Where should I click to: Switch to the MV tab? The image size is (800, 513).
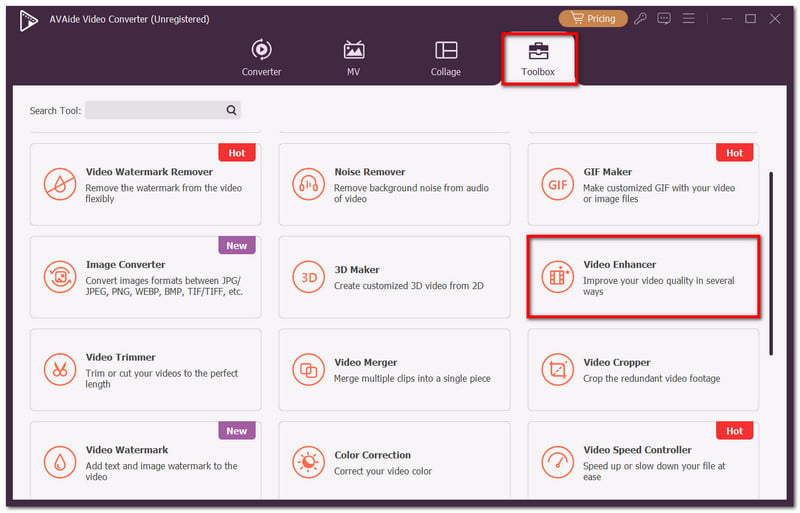(x=354, y=58)
